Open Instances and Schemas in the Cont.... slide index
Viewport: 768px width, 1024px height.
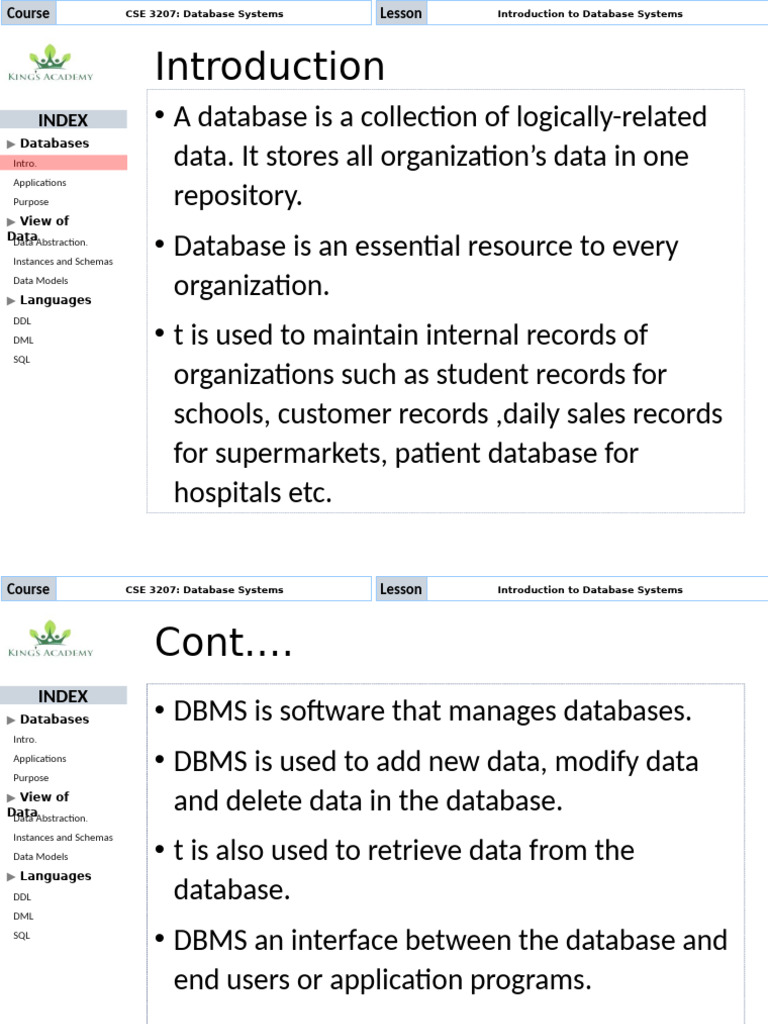click(63, 837)
